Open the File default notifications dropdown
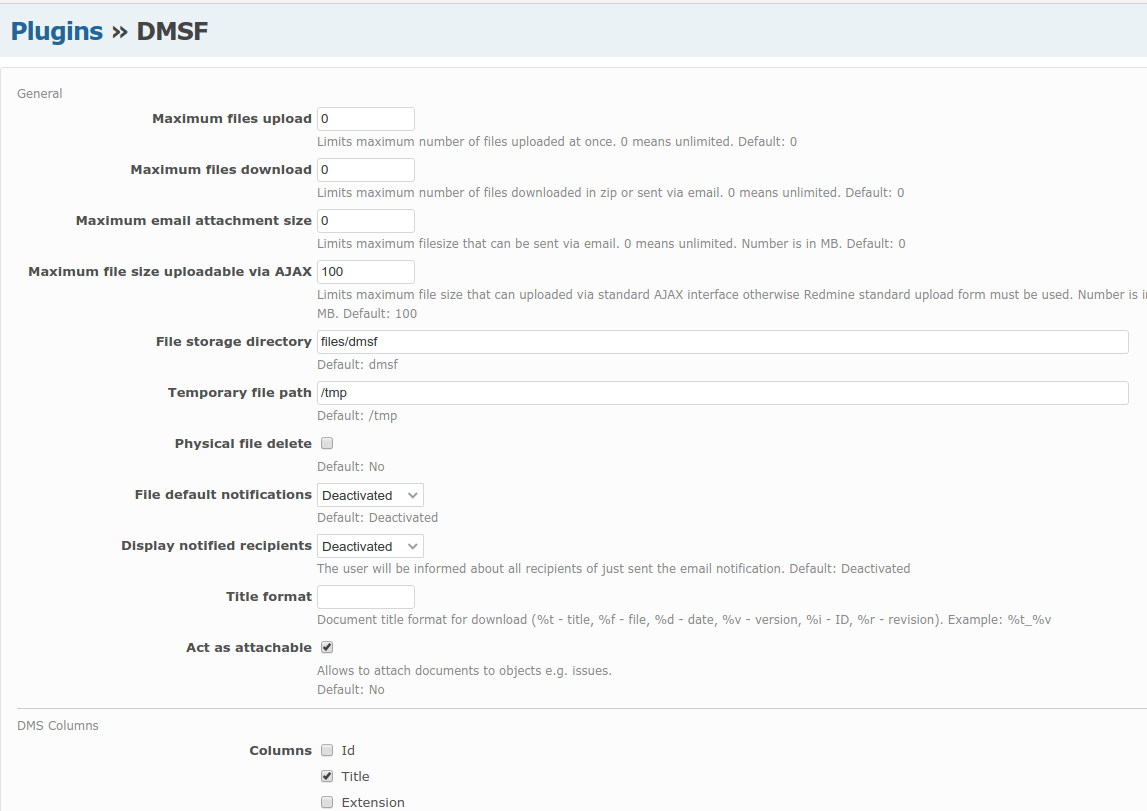The width and height of the screenshot is (1147, 811). [x=369, y=494]
